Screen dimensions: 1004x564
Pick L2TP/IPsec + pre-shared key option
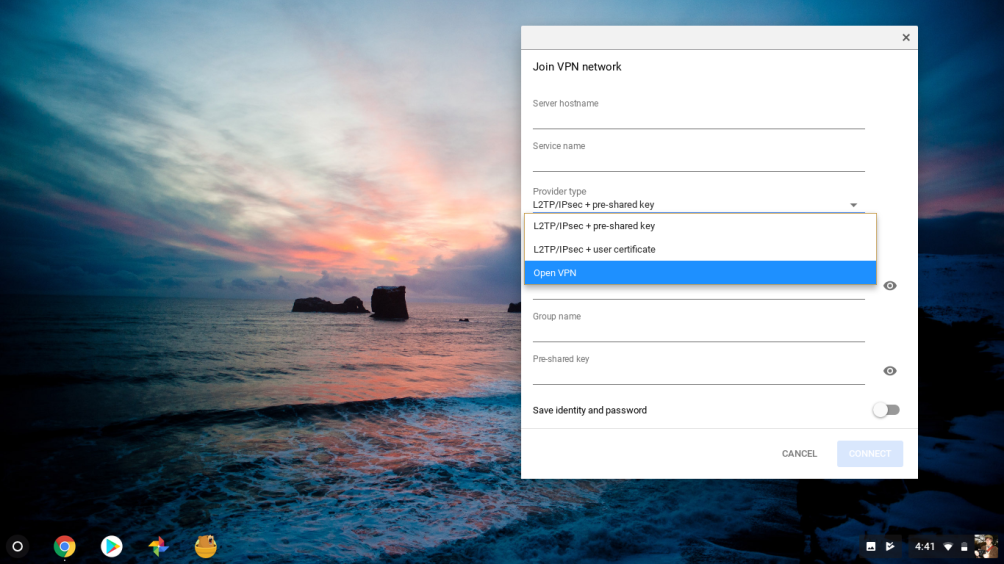click(x=700, y=226)
